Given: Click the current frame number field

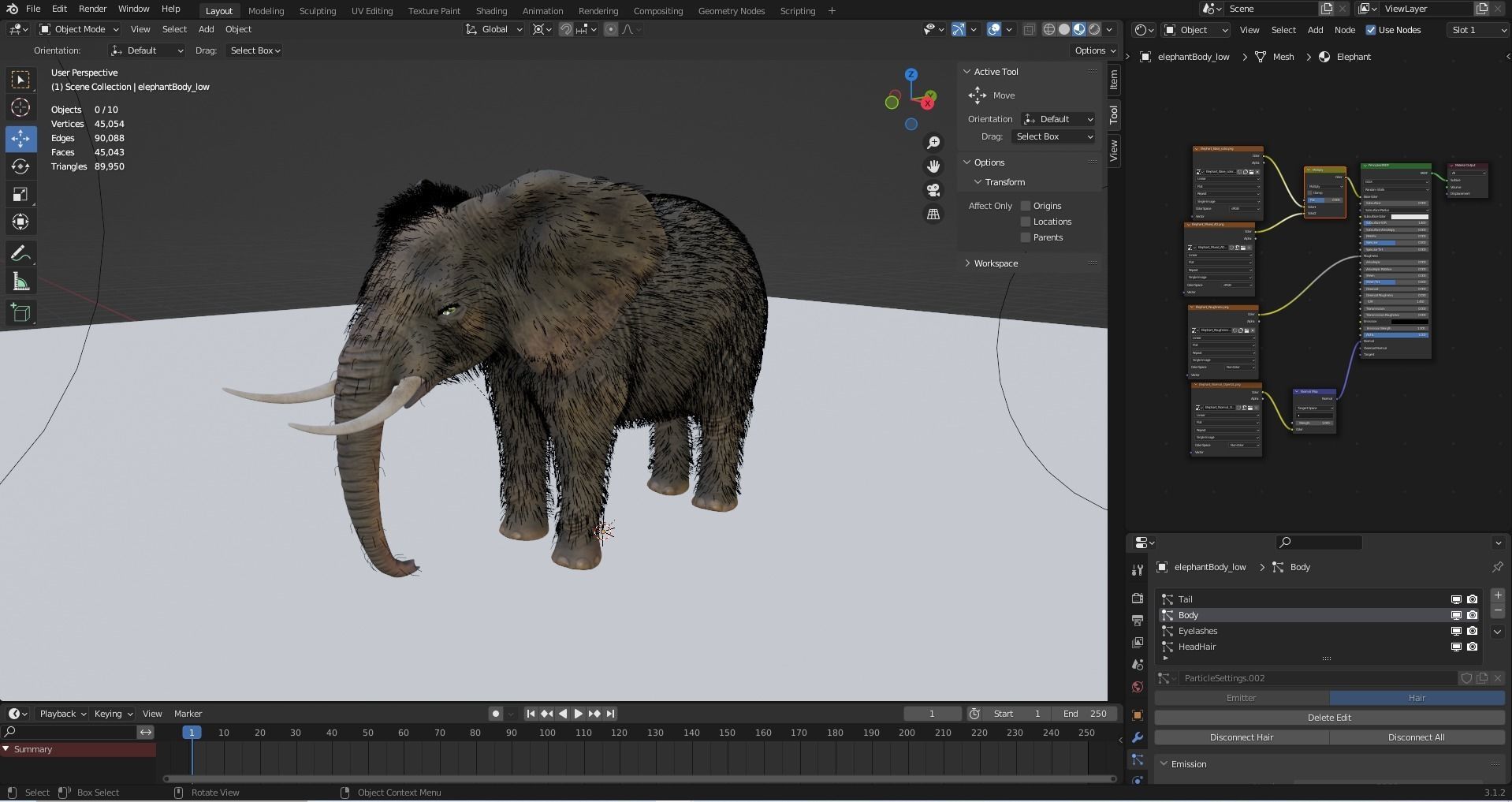Looking at the screenshot, I should [x=932, y=714].
